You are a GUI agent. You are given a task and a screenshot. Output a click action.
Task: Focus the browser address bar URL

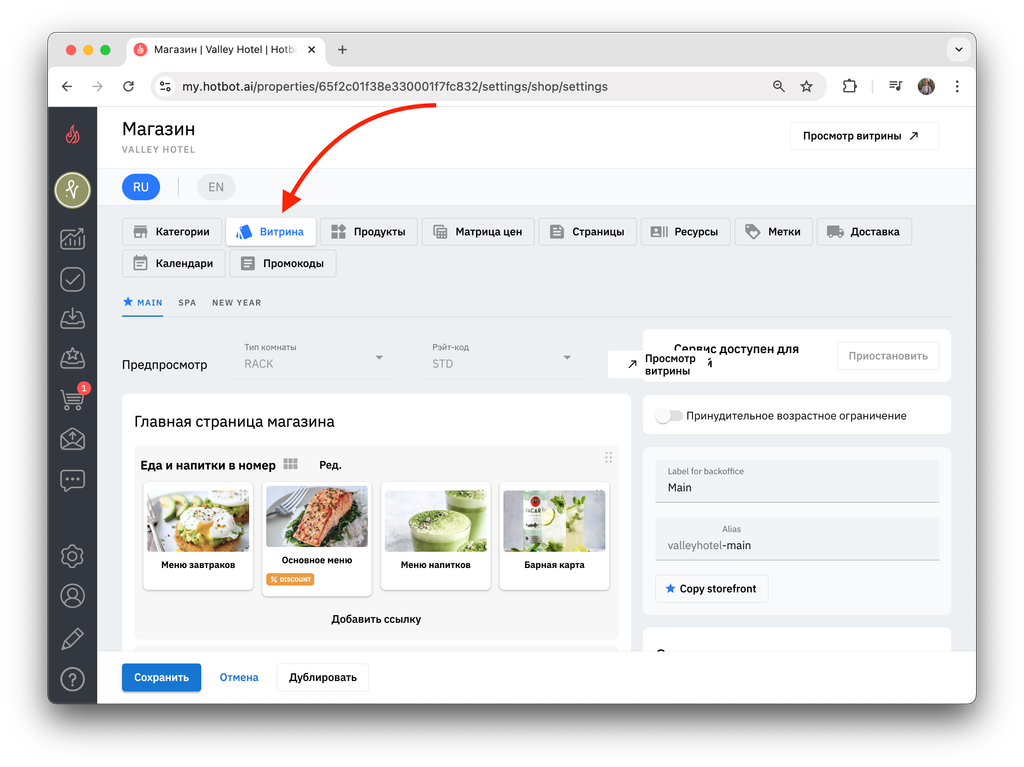tap(394, 86)
